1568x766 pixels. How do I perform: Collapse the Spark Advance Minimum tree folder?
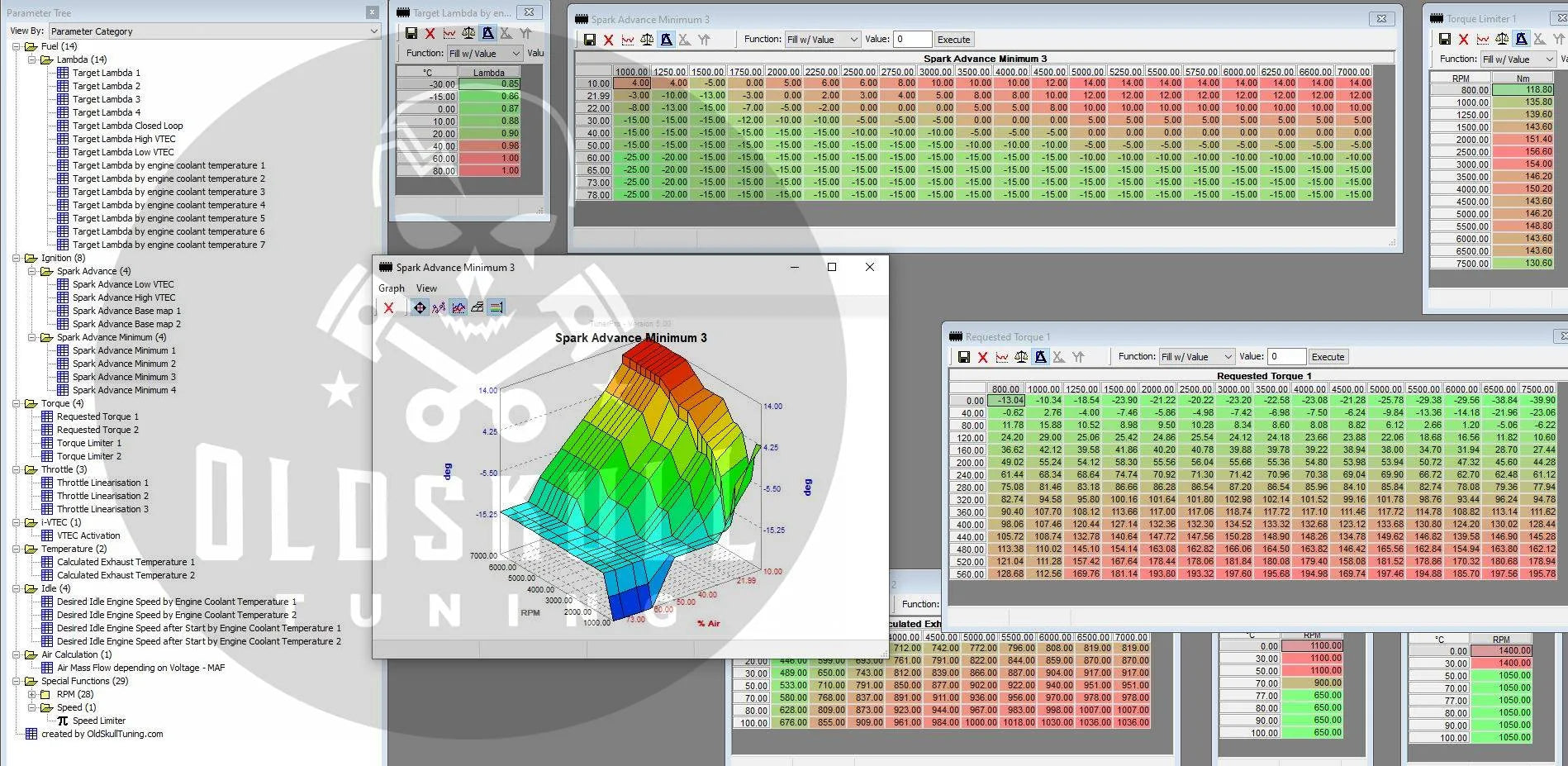[x=32, y=337]
